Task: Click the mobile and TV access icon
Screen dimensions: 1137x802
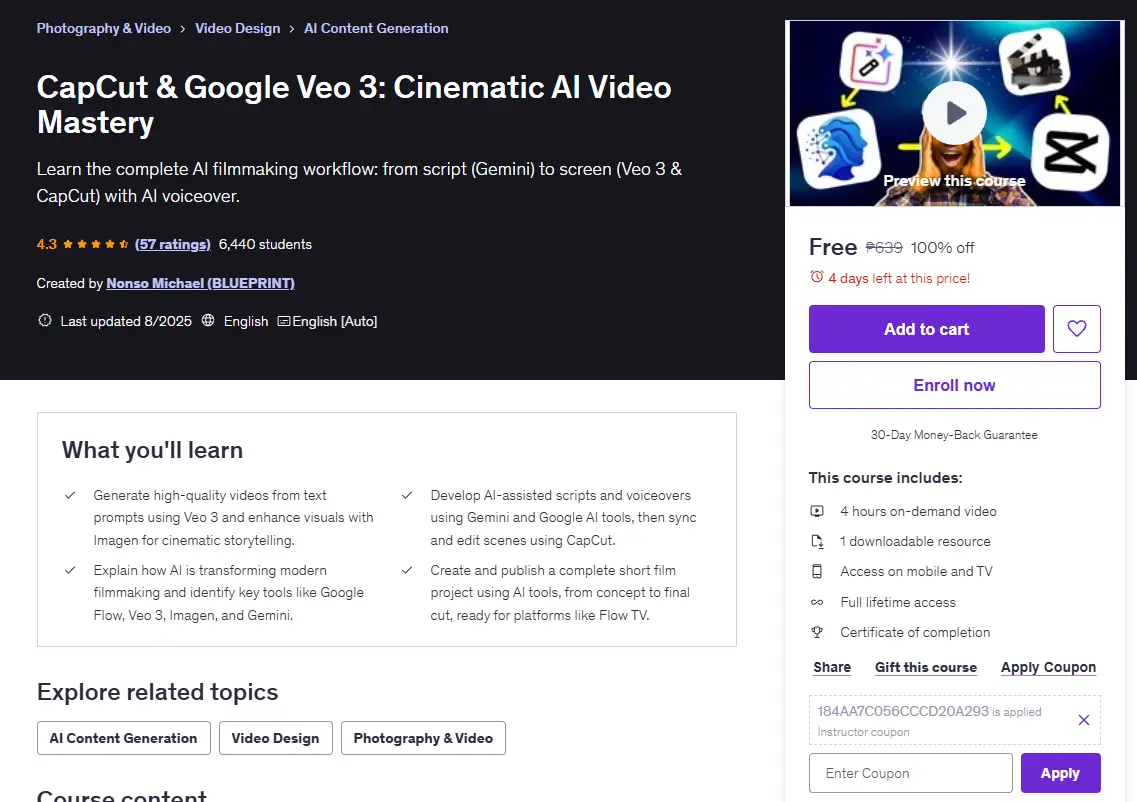Action: pos(817,571)
